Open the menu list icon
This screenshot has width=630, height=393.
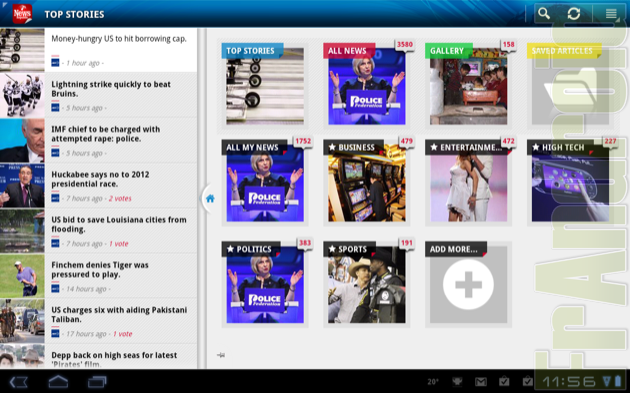(611, 13)
